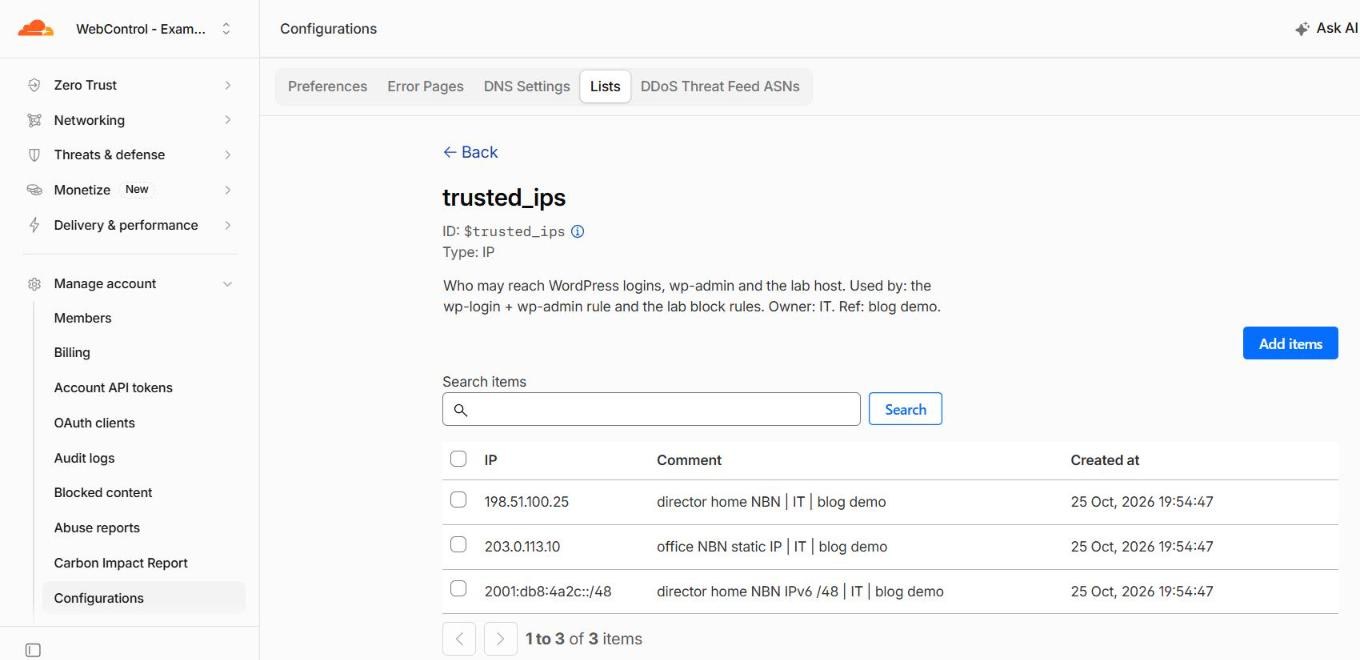Check the box for 198.51.100.25
Viewport: 1360px width, 660px height.
tap(458, 500)
